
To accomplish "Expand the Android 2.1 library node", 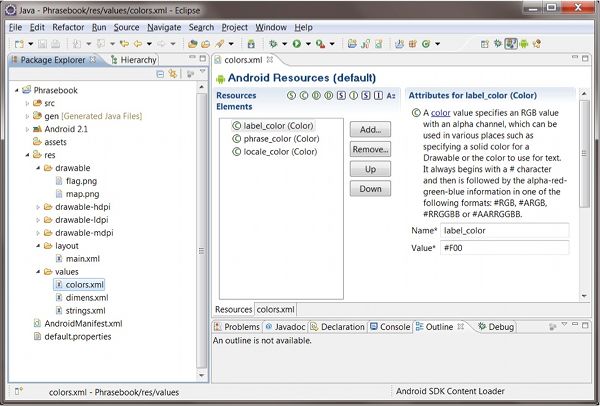I will pos(27,129).
